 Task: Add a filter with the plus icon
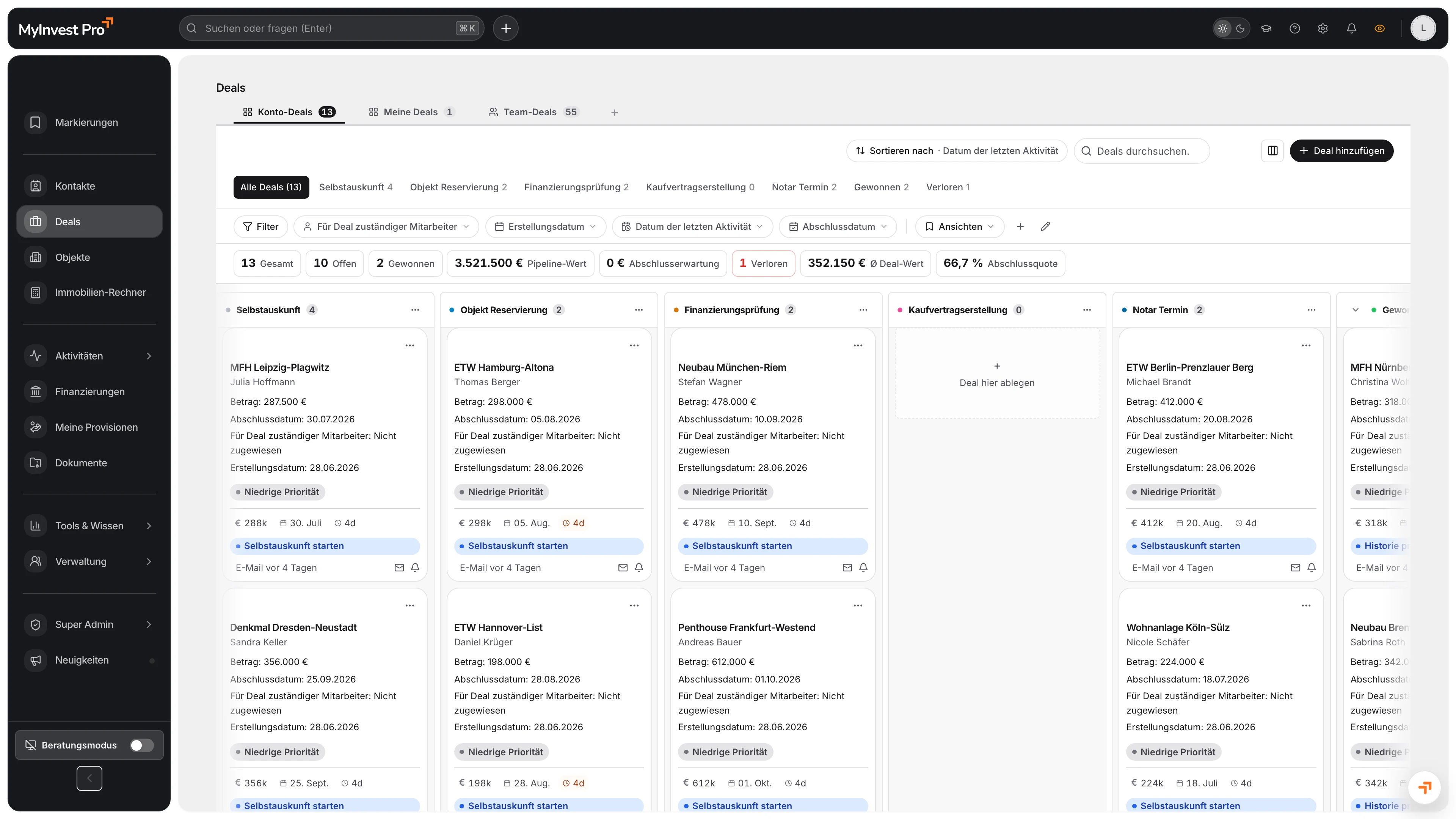click(x=1020, y=226)
